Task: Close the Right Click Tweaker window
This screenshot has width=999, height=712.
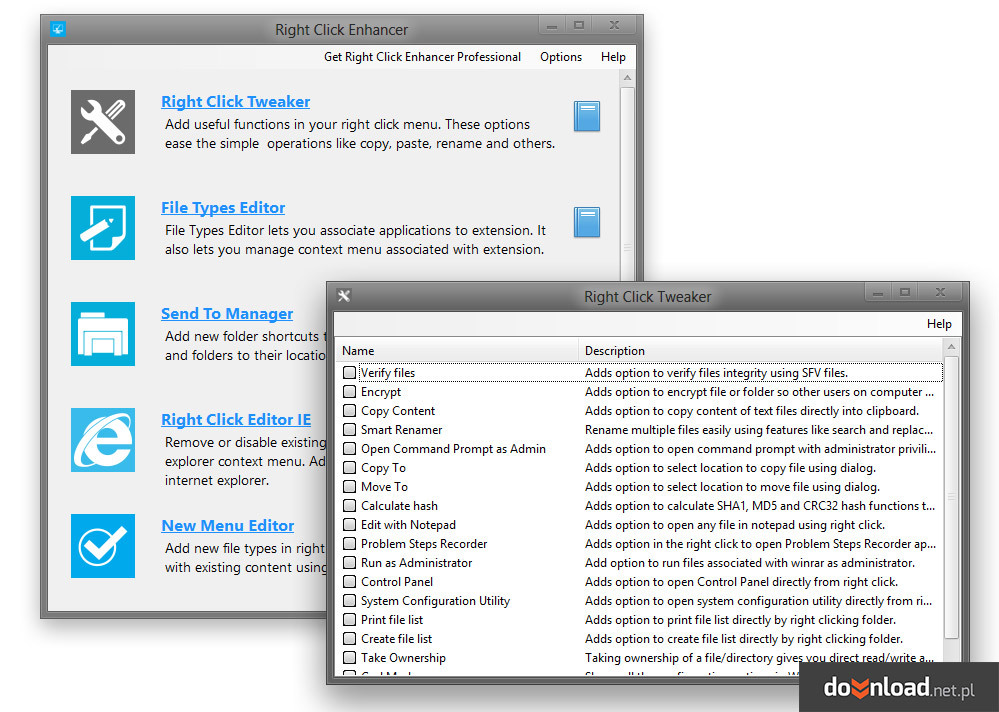Action: [x=940, y=292]
